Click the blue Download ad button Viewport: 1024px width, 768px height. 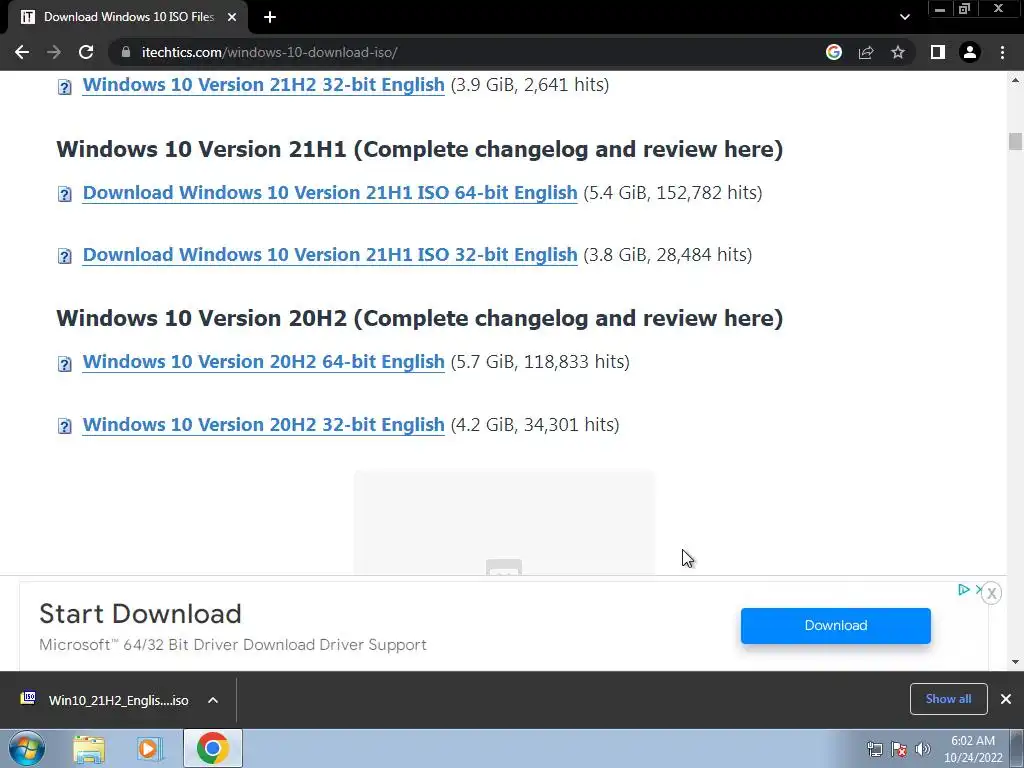(x=835, y=626)
